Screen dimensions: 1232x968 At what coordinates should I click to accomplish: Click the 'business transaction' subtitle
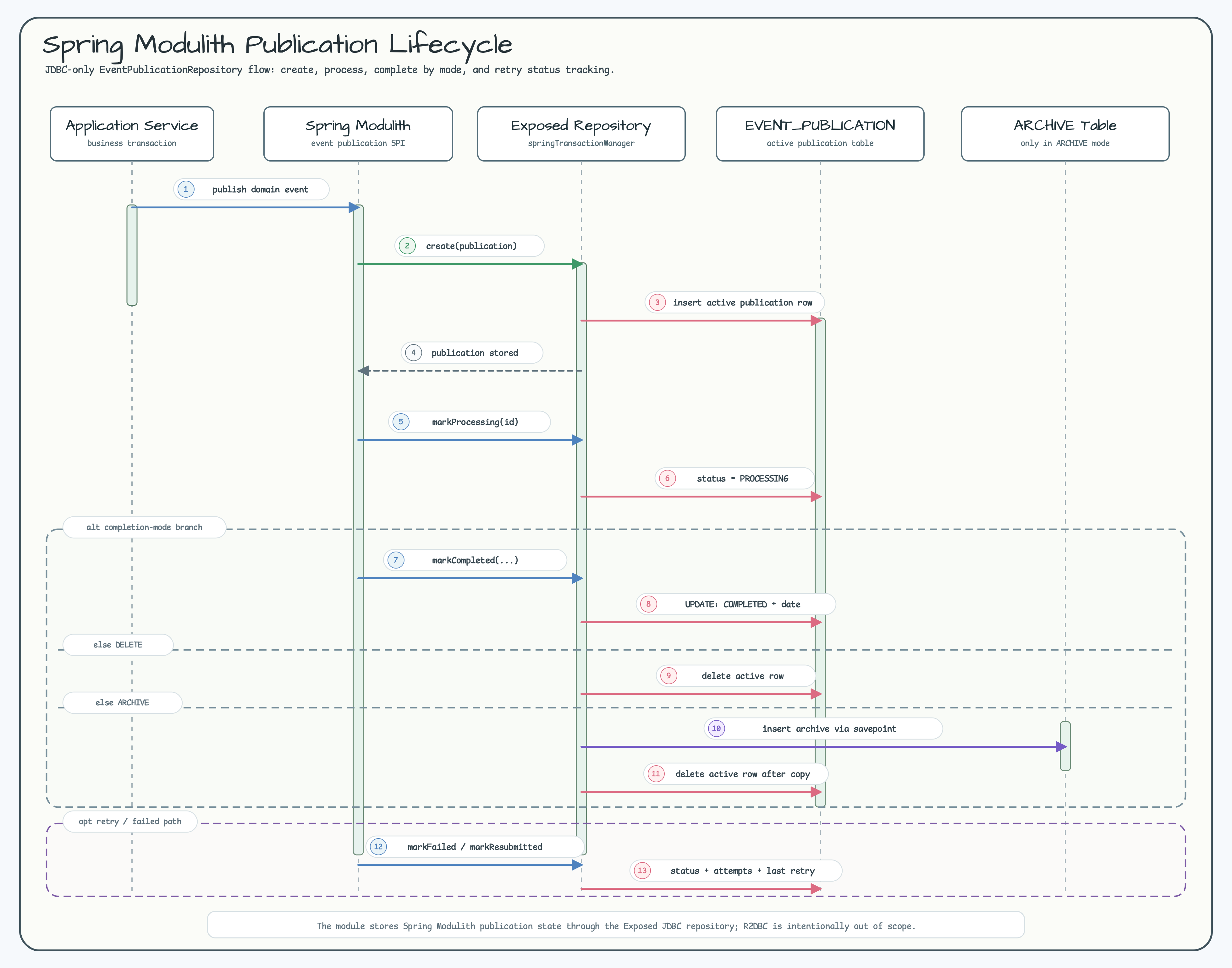click(131, 143)
